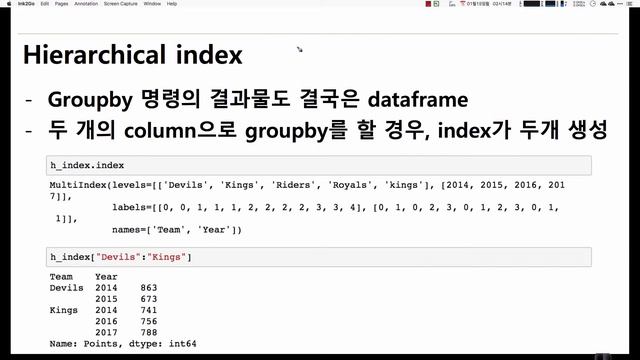The height and width of the screenshot is (360, 640).
Task: Click the Team column header in output
Action: pyautogui.click(x=61, y=277)
